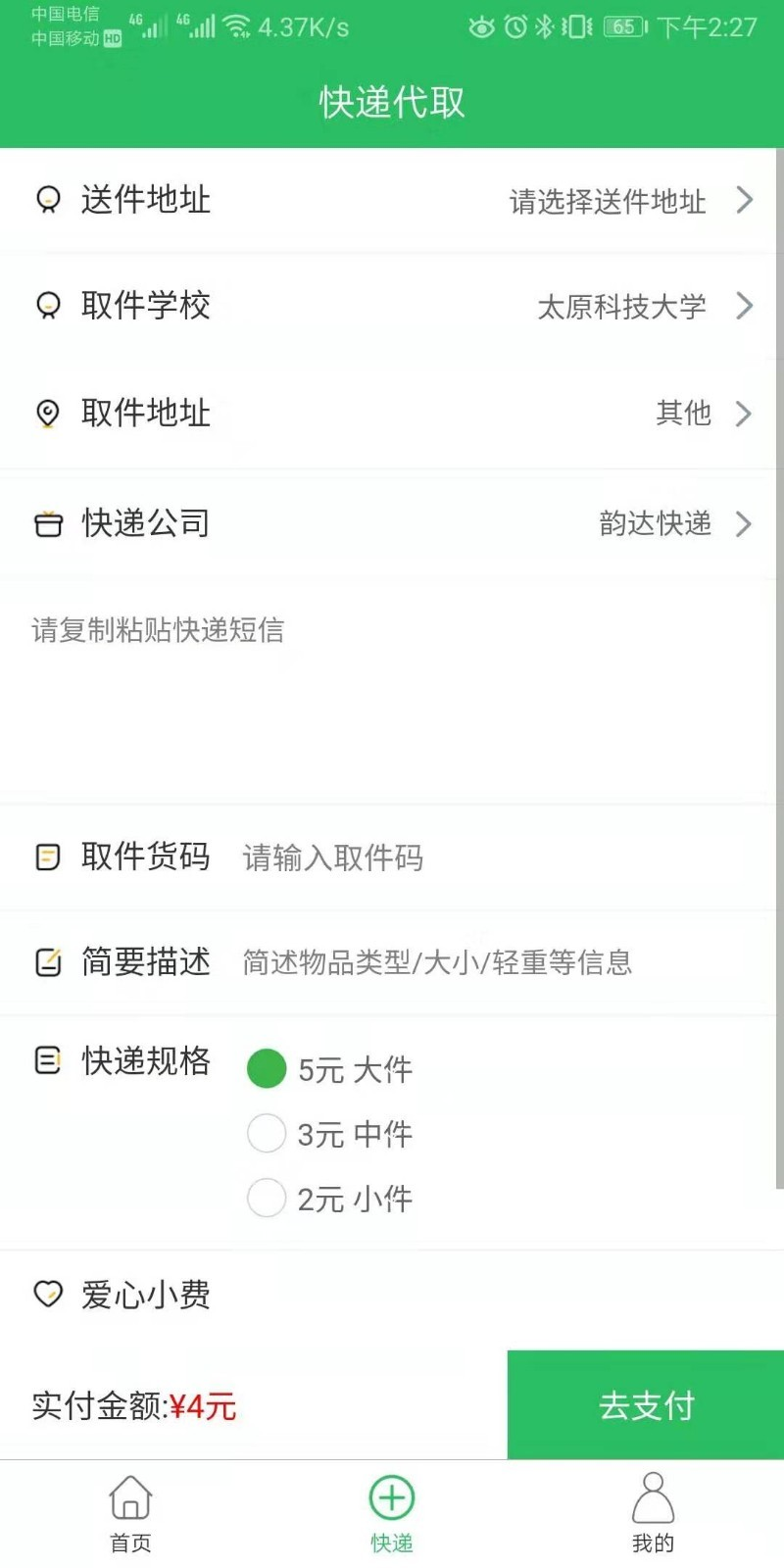Viewport: 784px width, 1568px height.
Task: Tap the pickup school pin icon
Action: tap(47, 306)
